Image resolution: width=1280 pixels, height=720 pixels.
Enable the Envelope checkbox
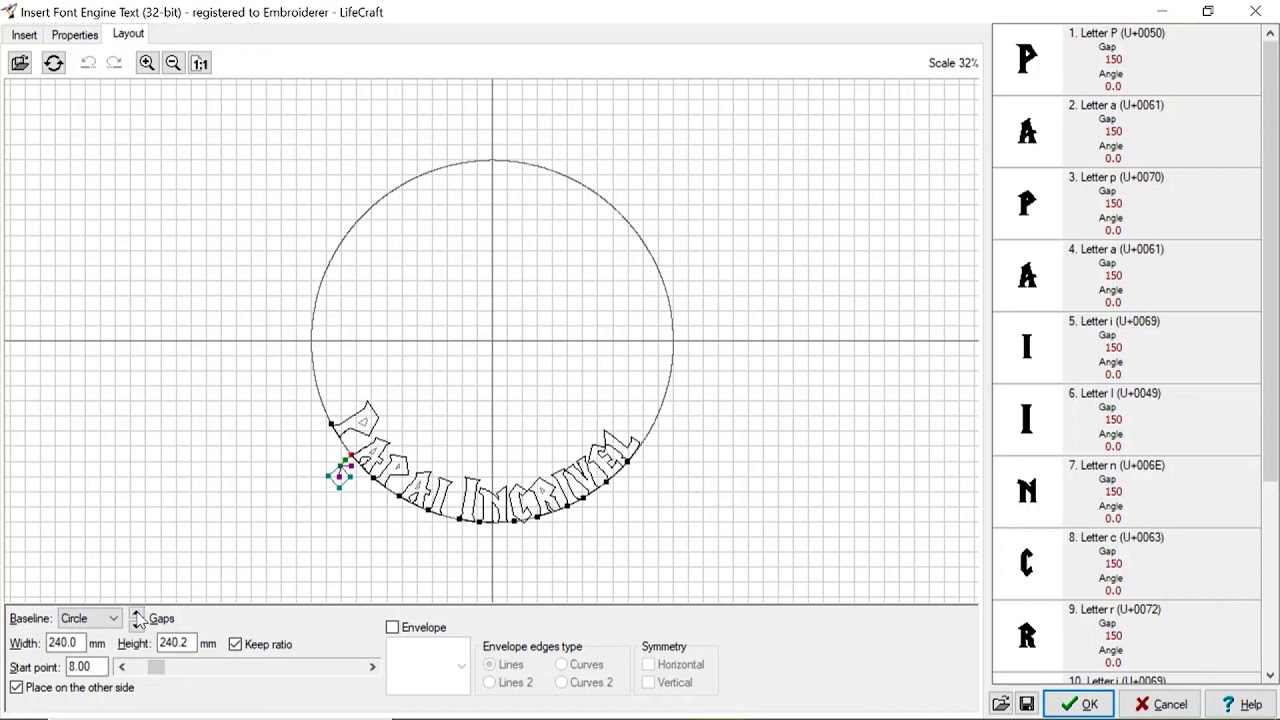[393, 627]
